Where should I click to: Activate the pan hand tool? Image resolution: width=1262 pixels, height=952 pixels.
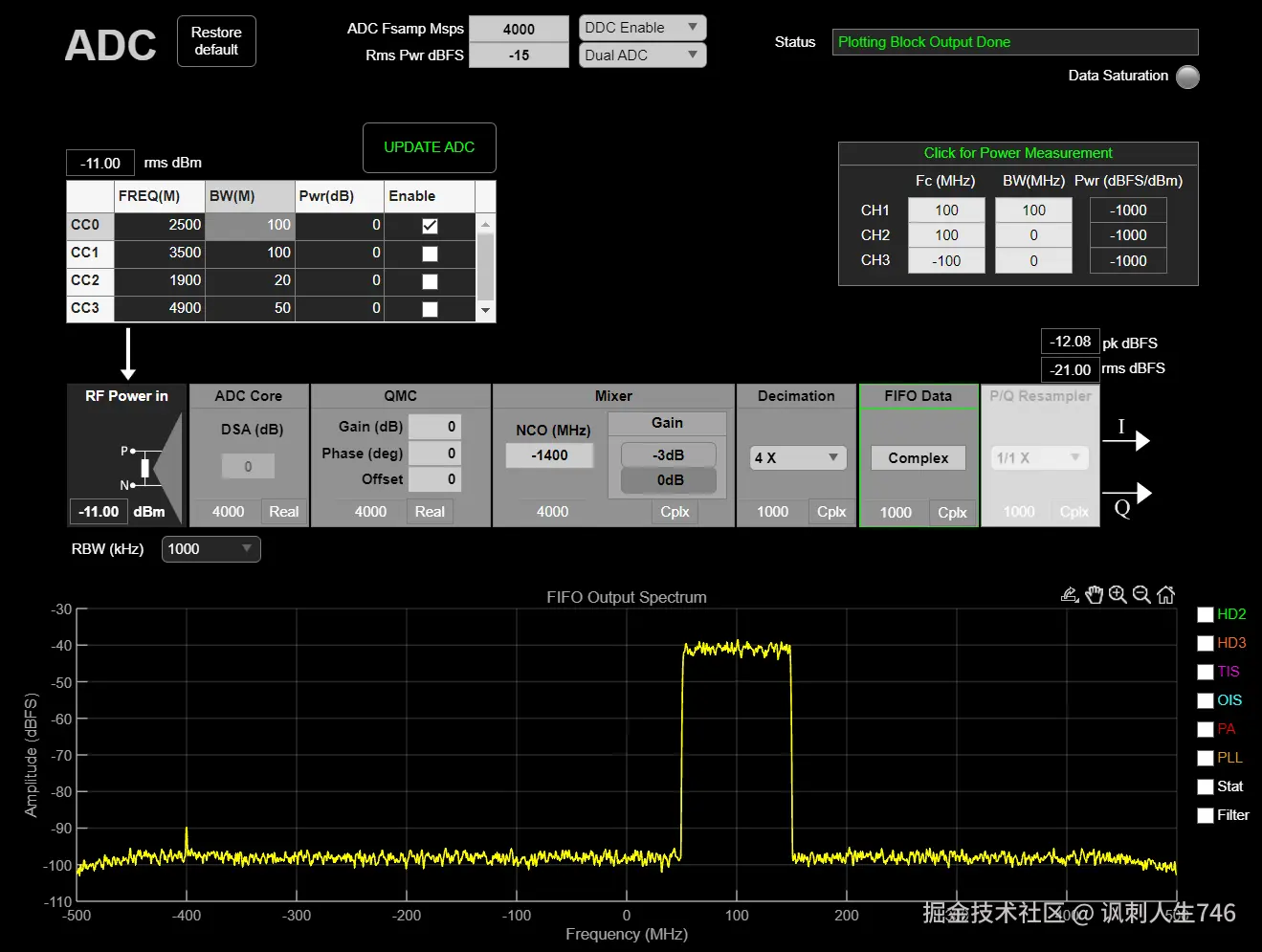pyautogui.click(x=1095, y=595)
